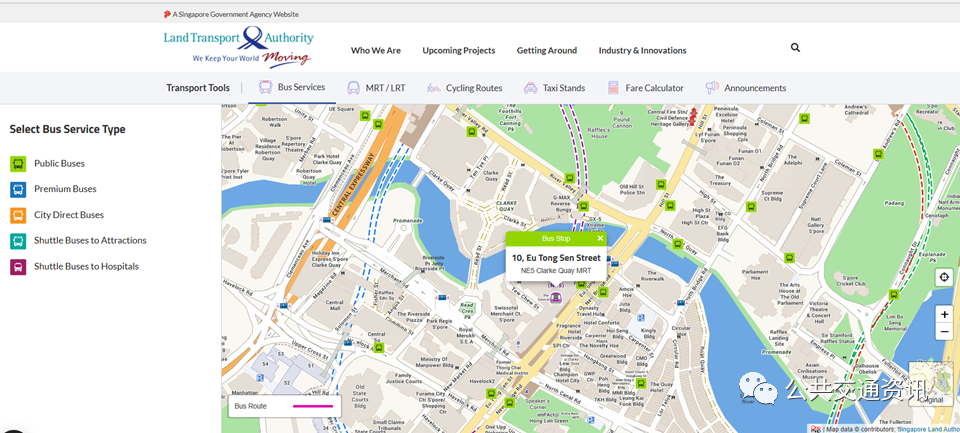Open the site search magnifier icon

(x=795, y=48)
